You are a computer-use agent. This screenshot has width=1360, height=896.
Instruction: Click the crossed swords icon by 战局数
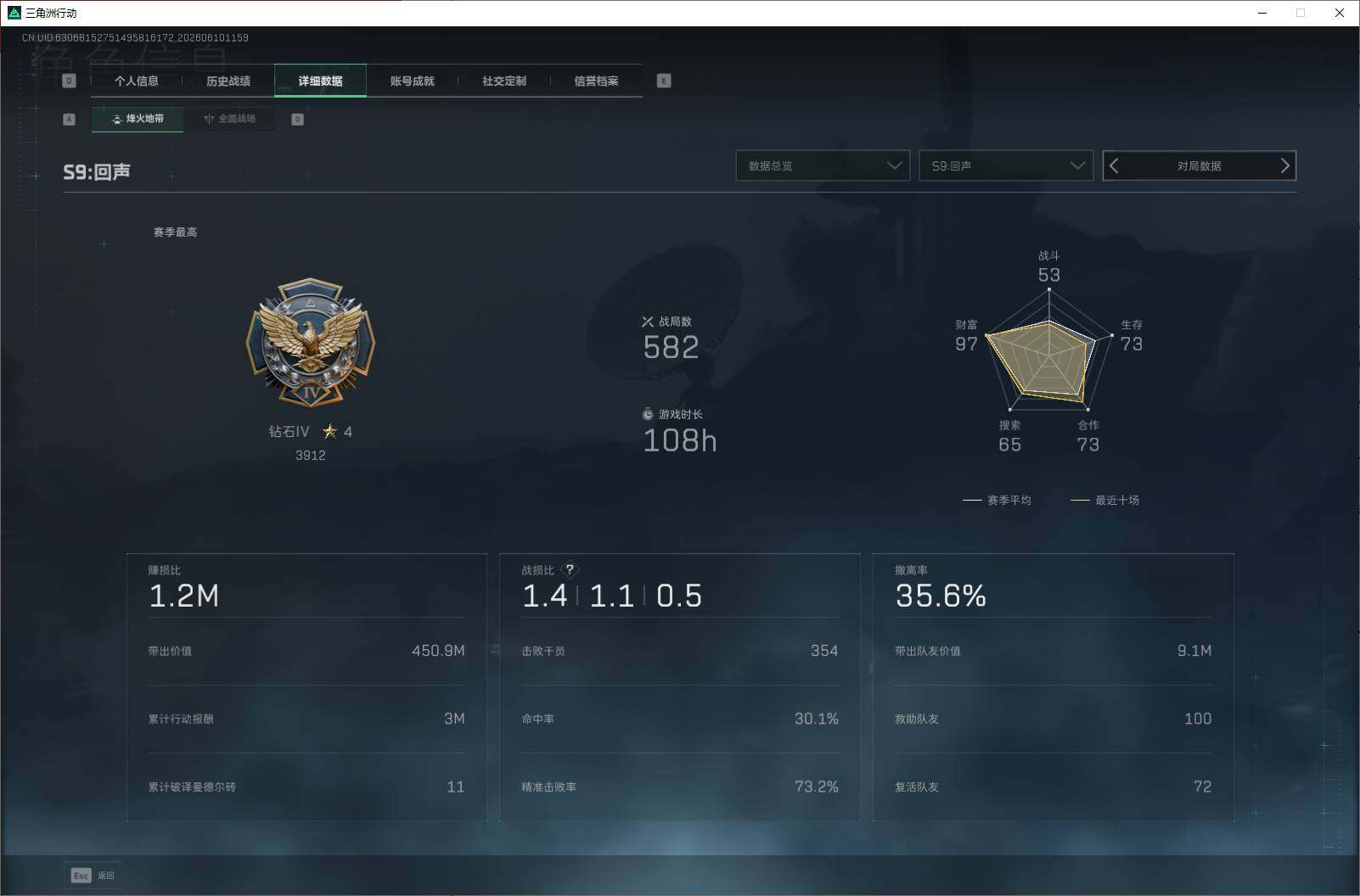click(x=648, y=322)
